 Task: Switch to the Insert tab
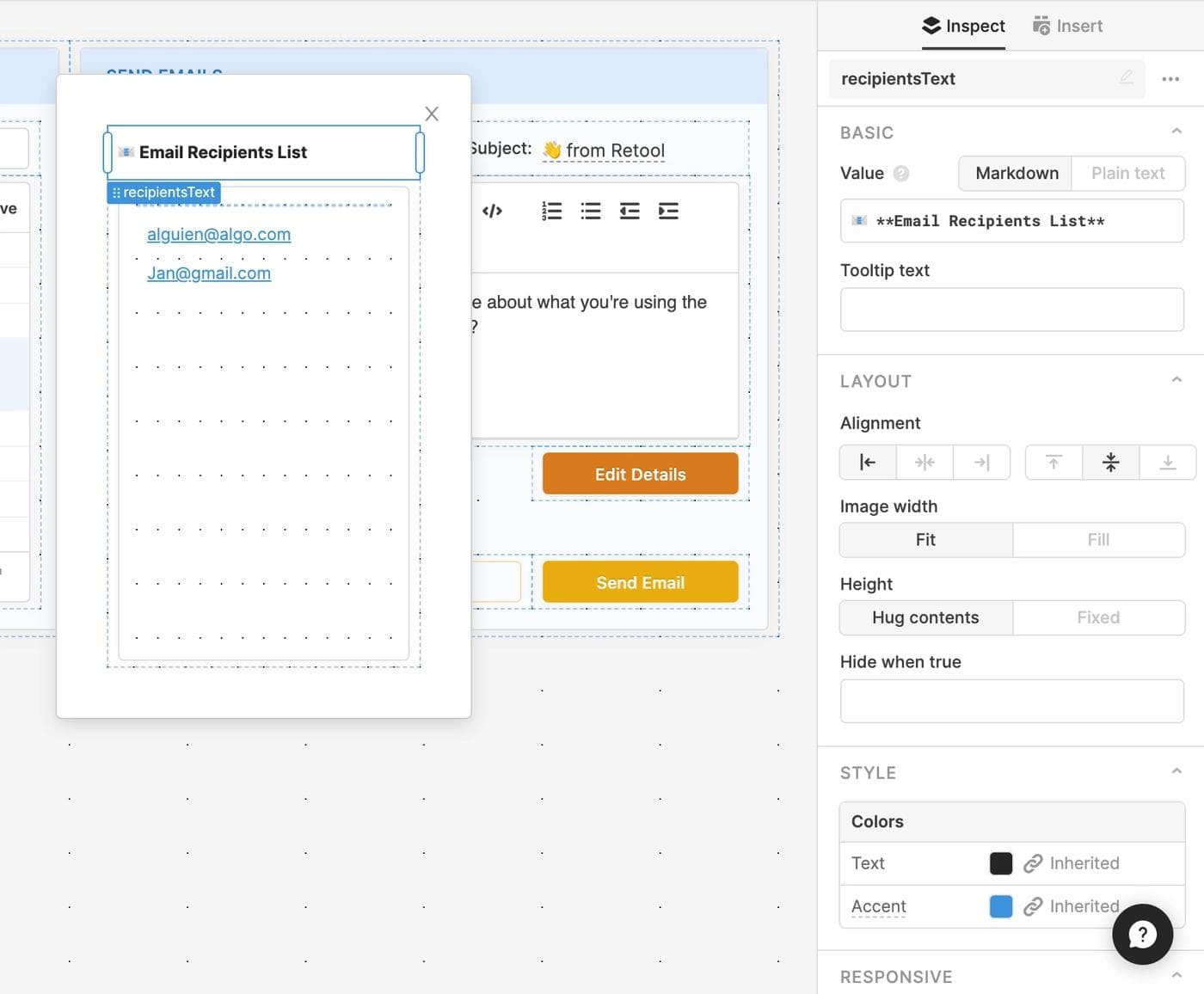[x=1067, y=26]
